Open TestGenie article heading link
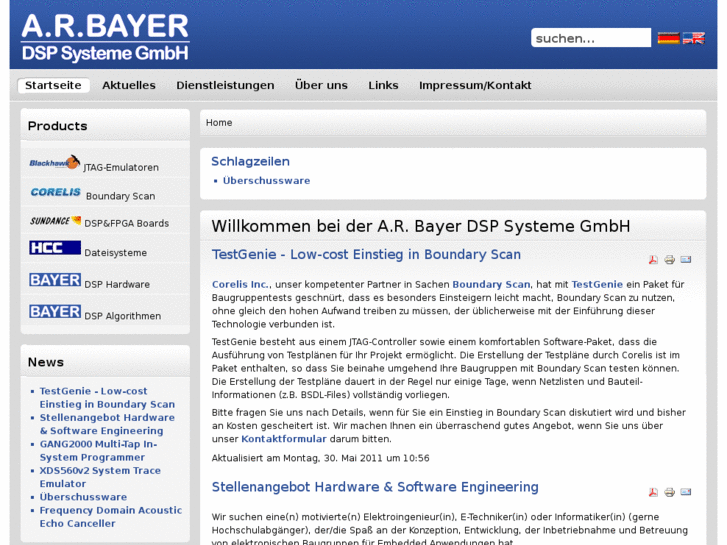727x545 pixels. [366, 255]
